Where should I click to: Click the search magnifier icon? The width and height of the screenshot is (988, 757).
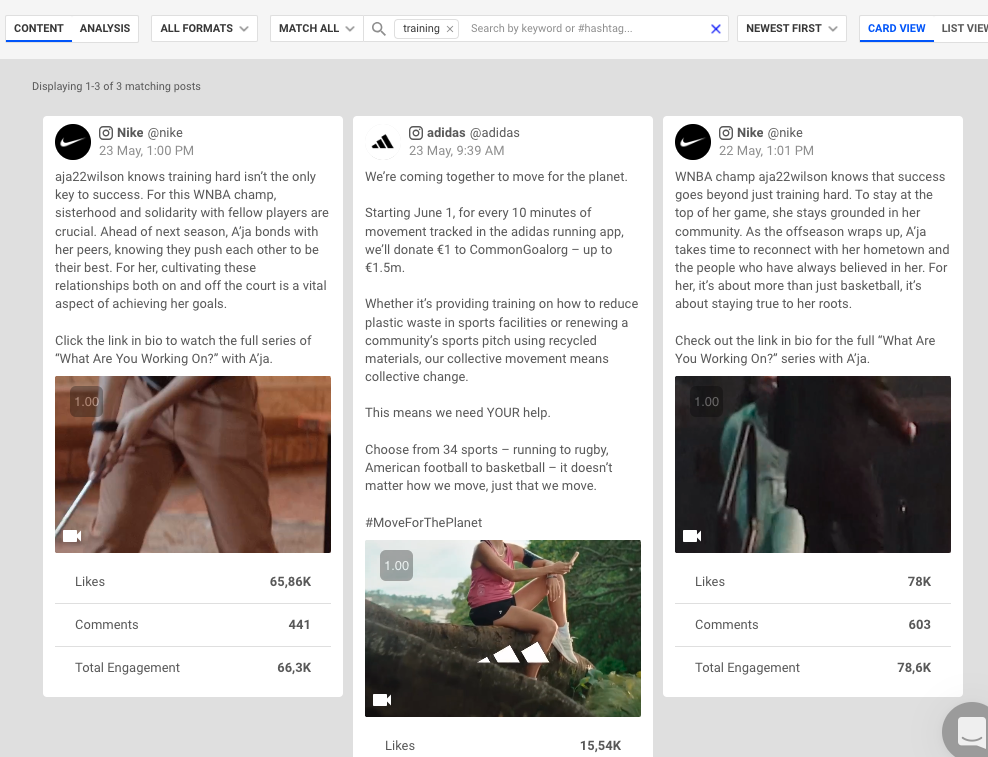click(379, 29)
